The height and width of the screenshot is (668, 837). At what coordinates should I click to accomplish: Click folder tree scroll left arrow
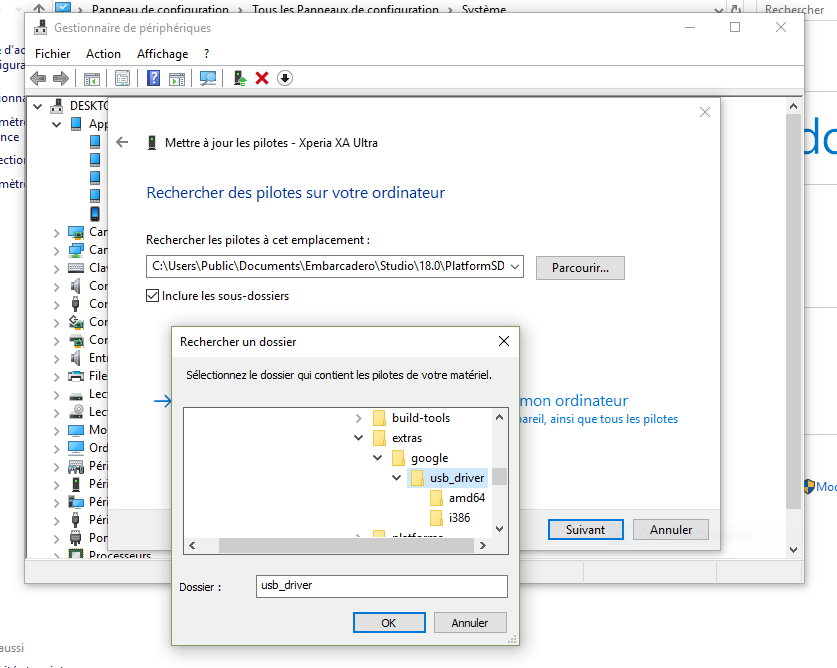coord(193,545)
